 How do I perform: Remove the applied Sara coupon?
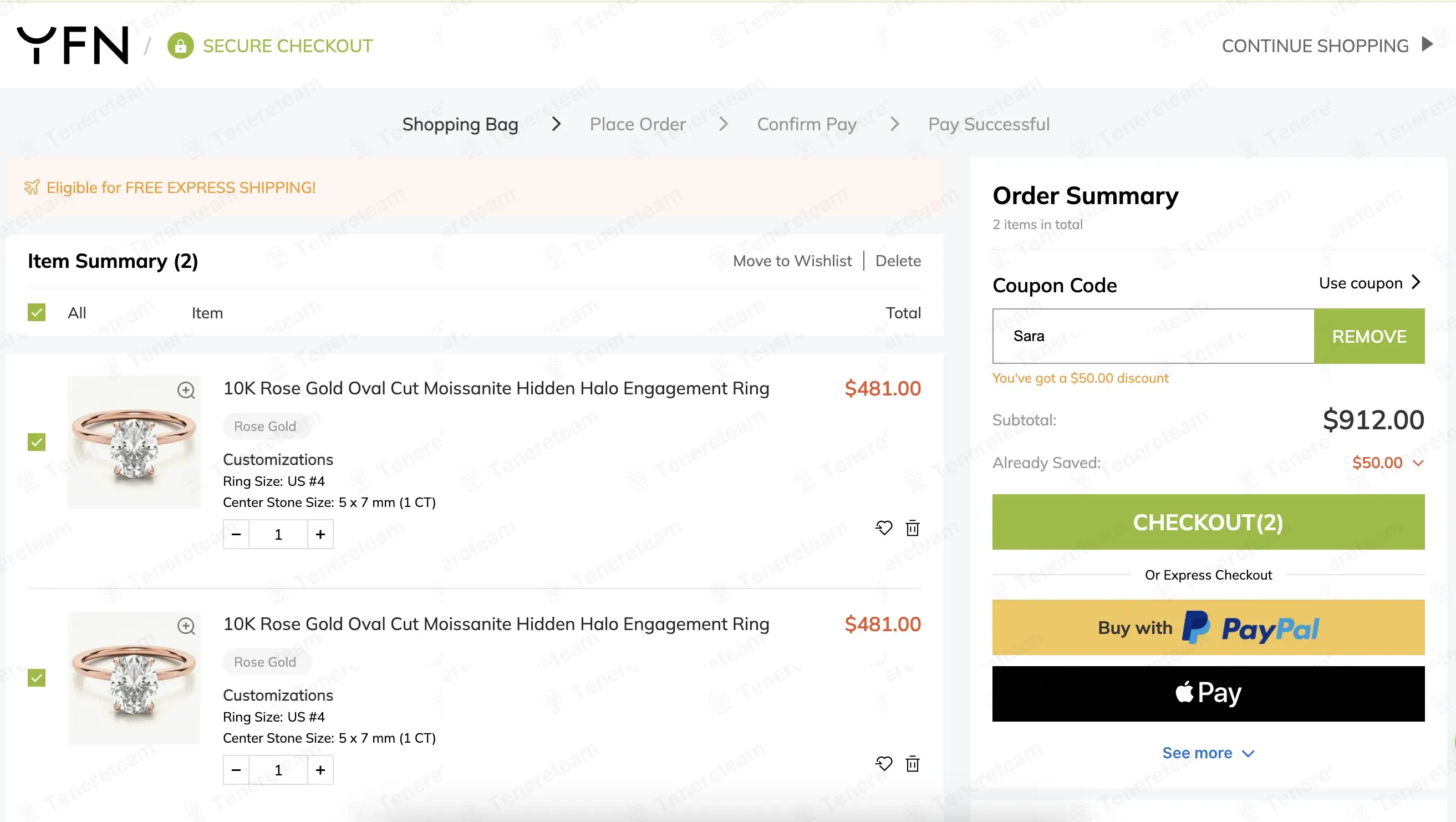(x=1369, y=336)
